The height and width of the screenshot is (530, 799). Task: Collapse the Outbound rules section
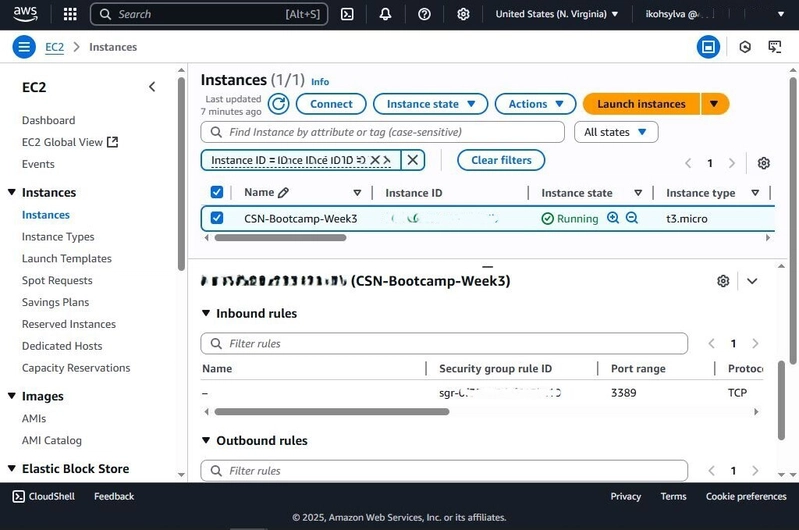coord(206,440)
